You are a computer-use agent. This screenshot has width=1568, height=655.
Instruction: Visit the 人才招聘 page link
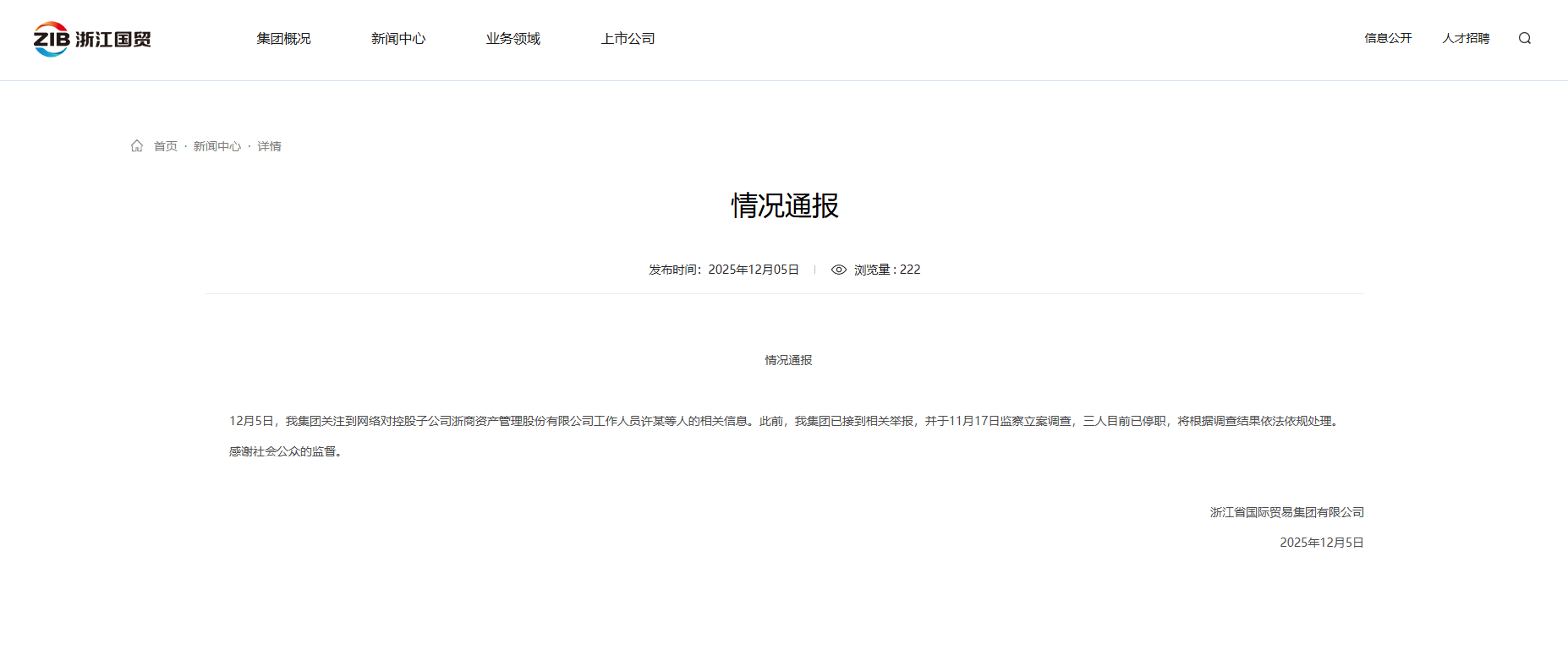click(x=1466, y=38)
